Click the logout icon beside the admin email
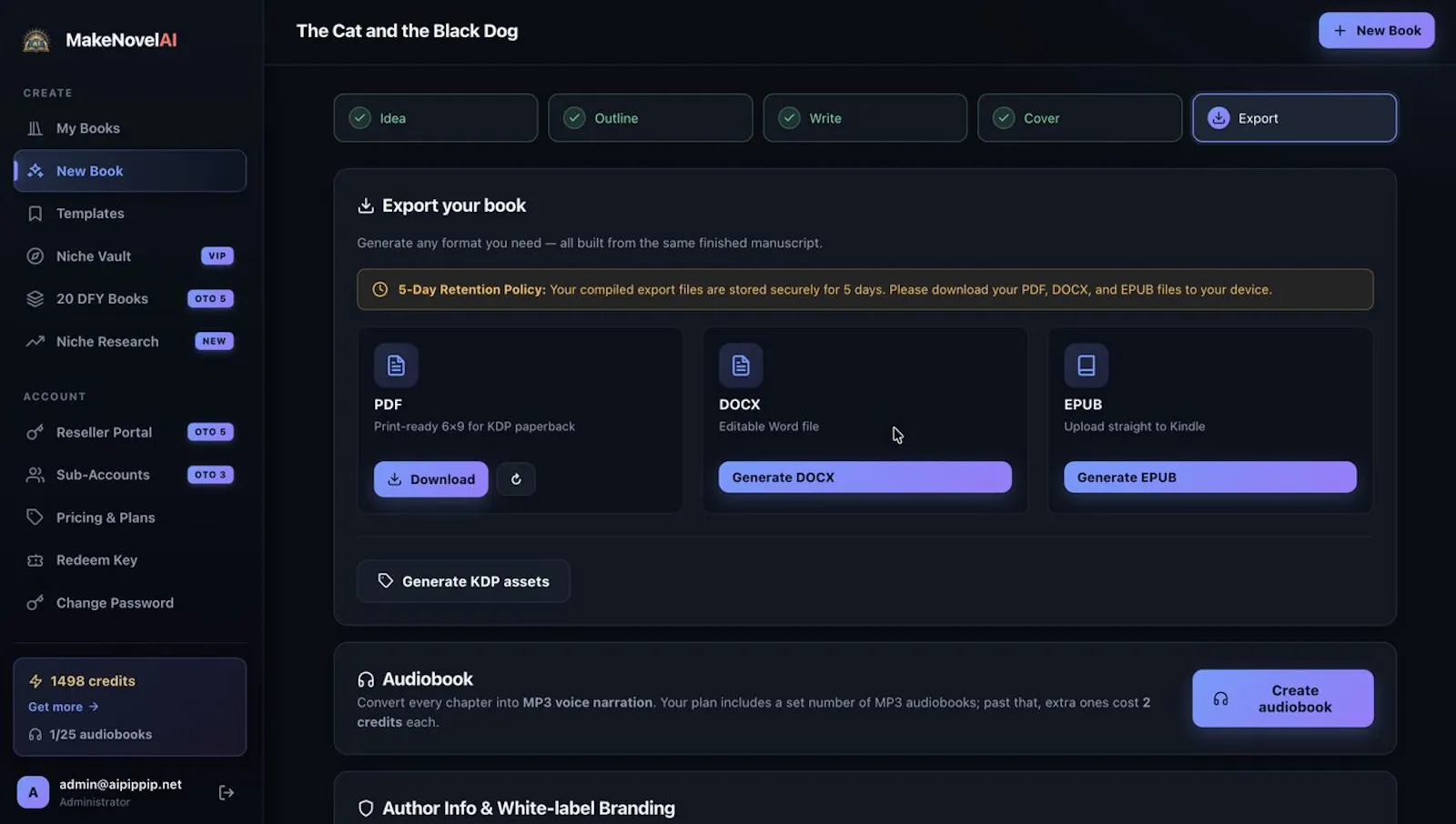This screenshot has width=1456, height=824. [x=227, y=793]
